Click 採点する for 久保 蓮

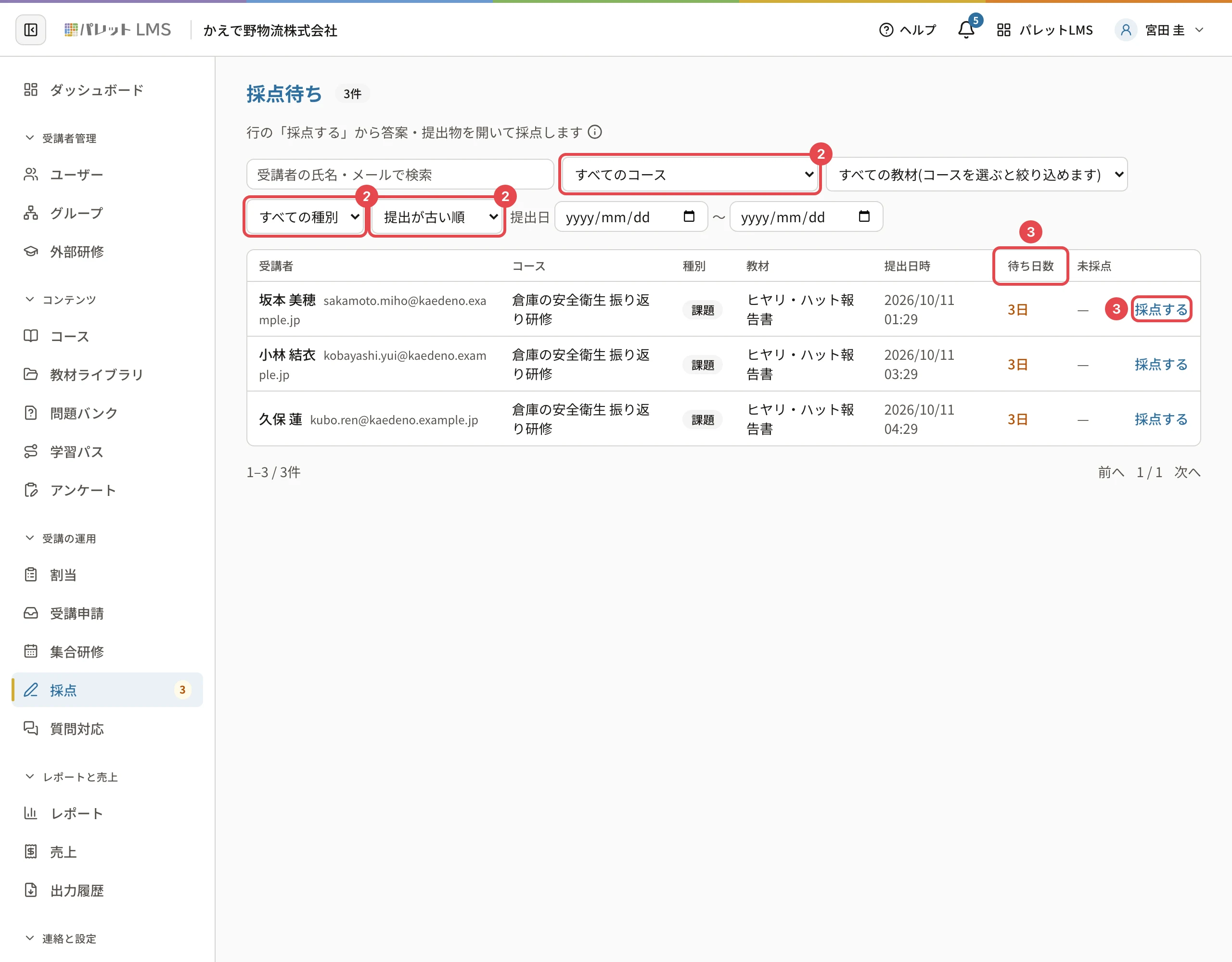1161,419
